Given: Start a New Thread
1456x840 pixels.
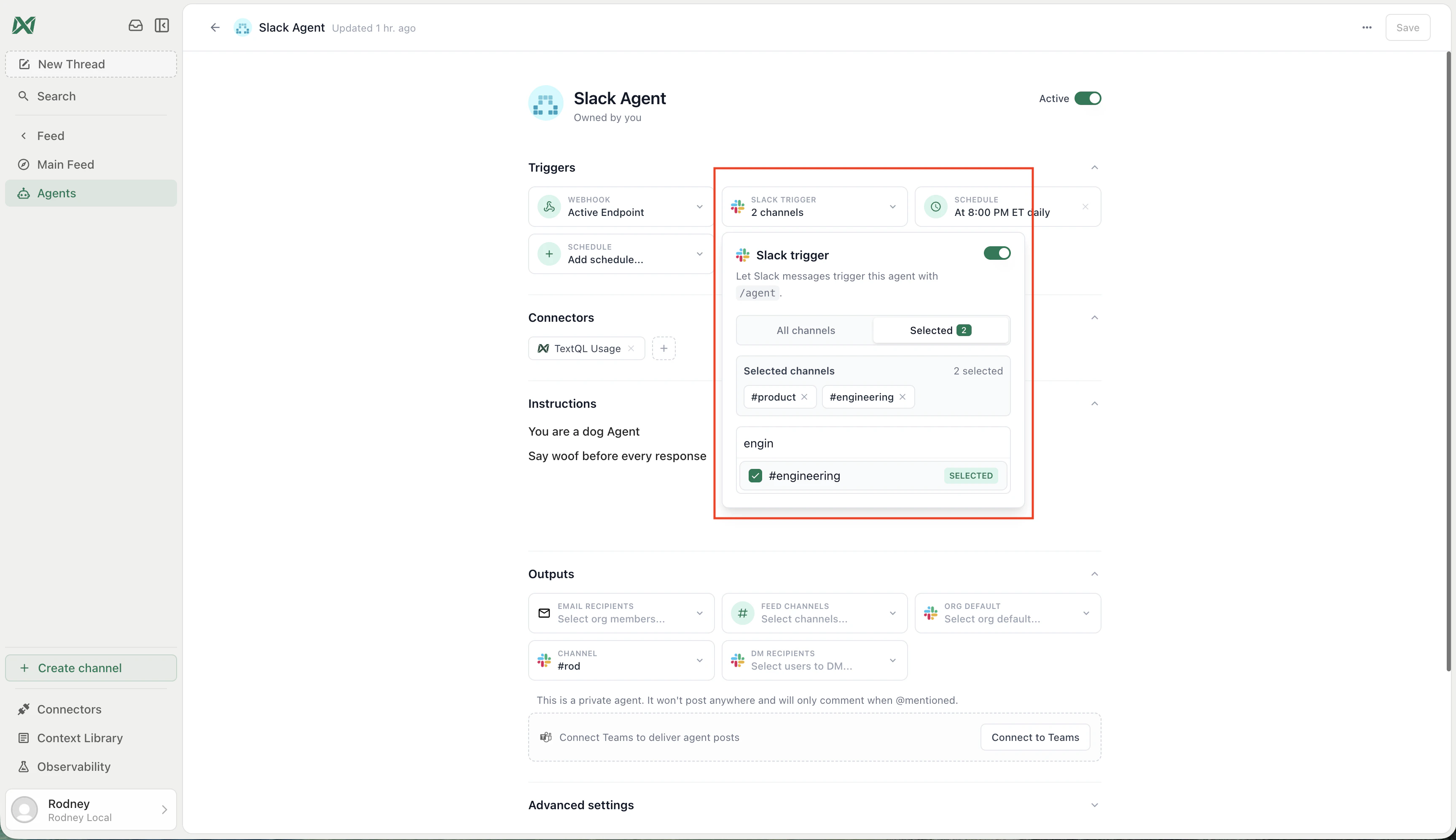Looking at the screenshot, I should pyautogui.click(x=91, y=64).
